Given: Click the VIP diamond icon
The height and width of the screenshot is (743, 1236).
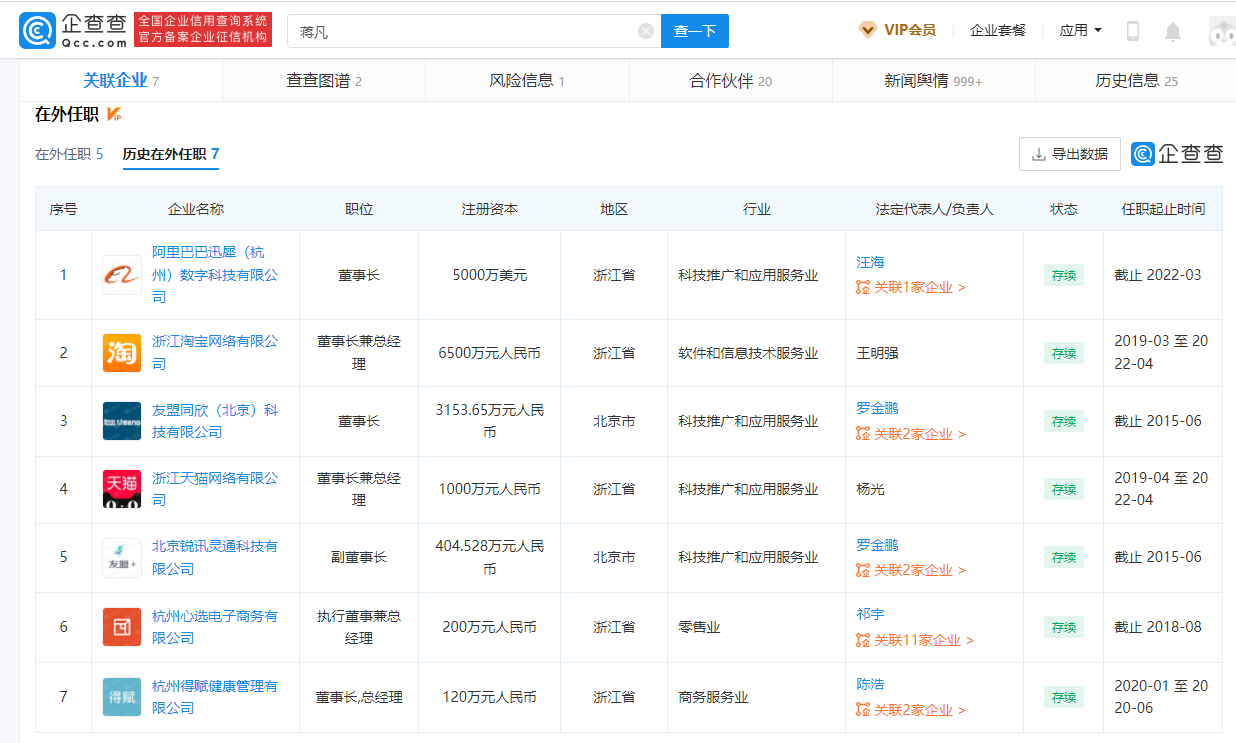Looking at the screenshot, I should (868, 30).
